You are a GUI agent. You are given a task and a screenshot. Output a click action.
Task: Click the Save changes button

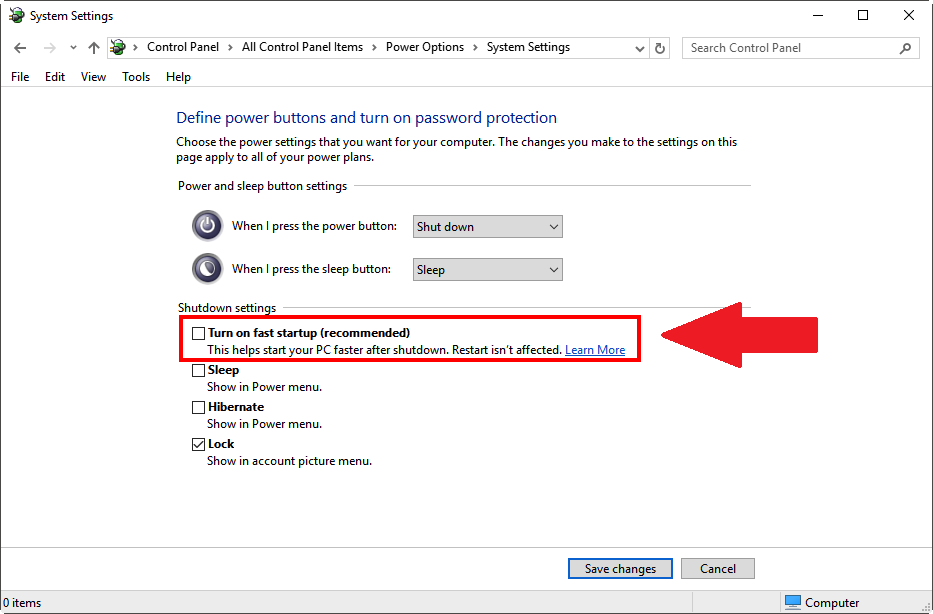coord(620,568)
